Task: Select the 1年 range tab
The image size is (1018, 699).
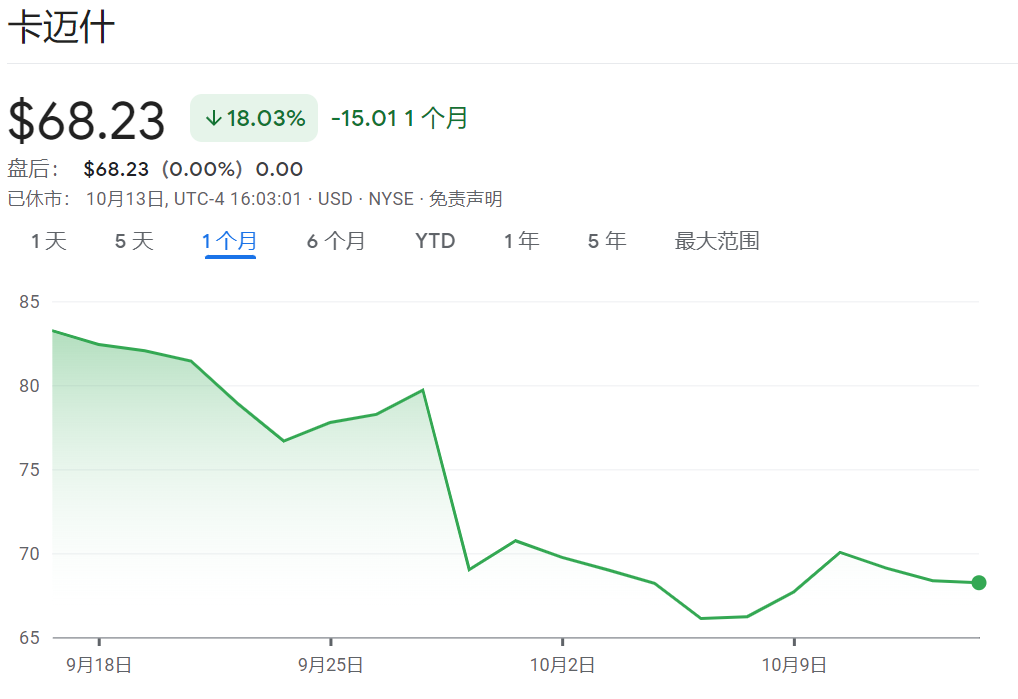Action: click(522, 241)
